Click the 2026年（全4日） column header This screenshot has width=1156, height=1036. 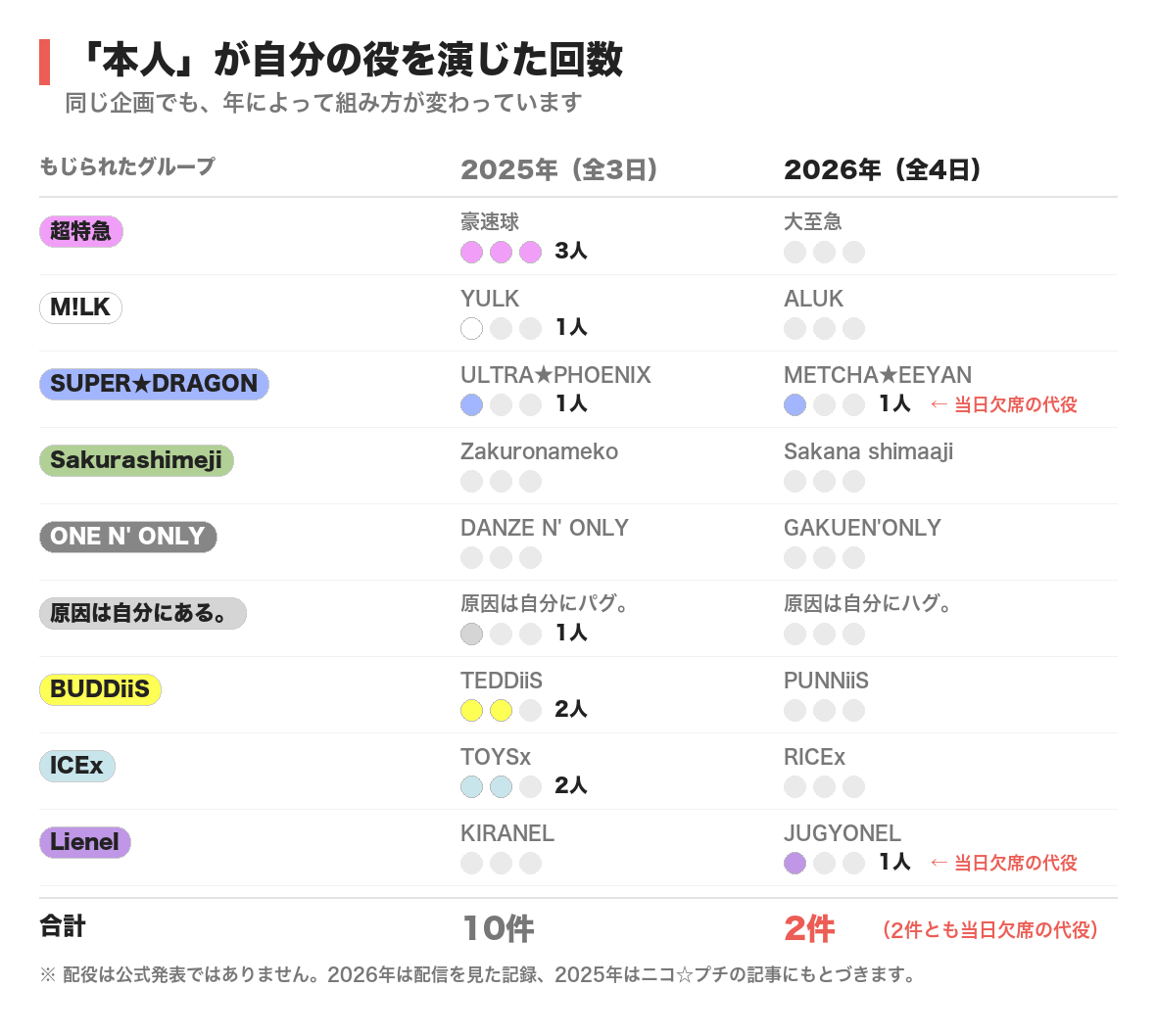point(883,170)
